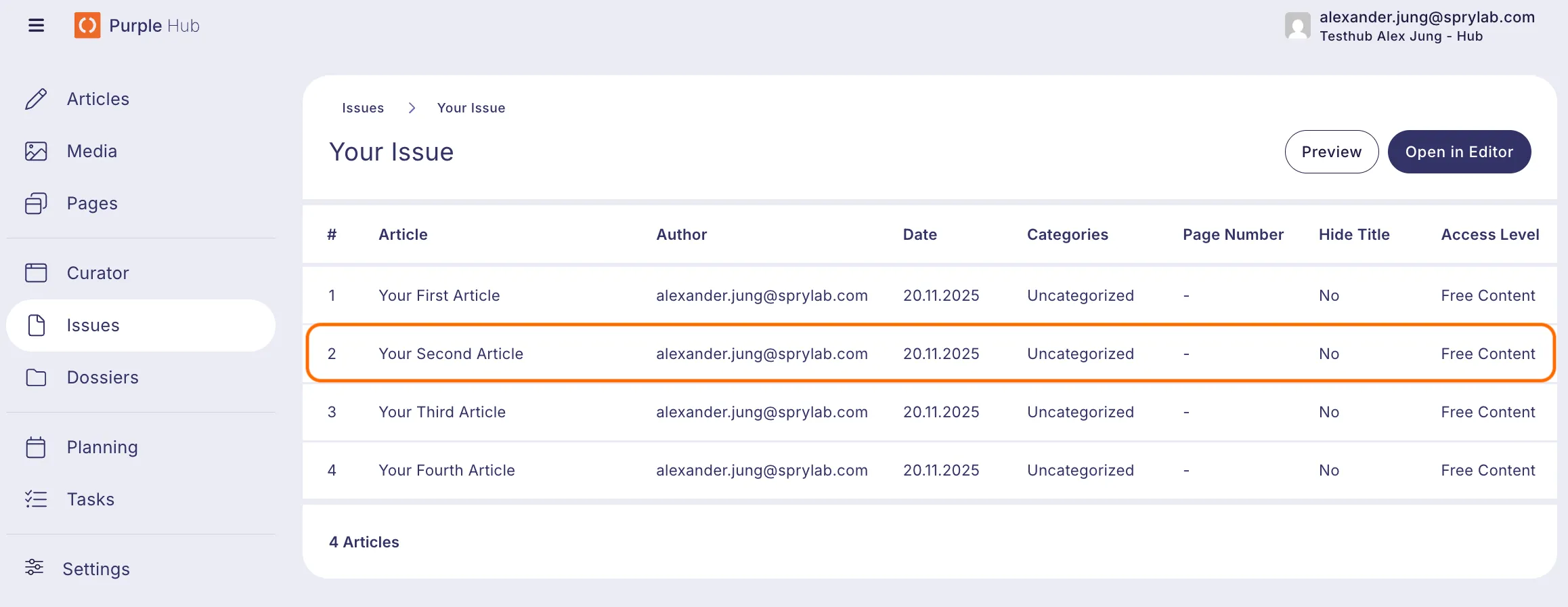1568x607 pixels.
Task: Select 'Your Fourth Article' title
Action: (x=447, y=470)
